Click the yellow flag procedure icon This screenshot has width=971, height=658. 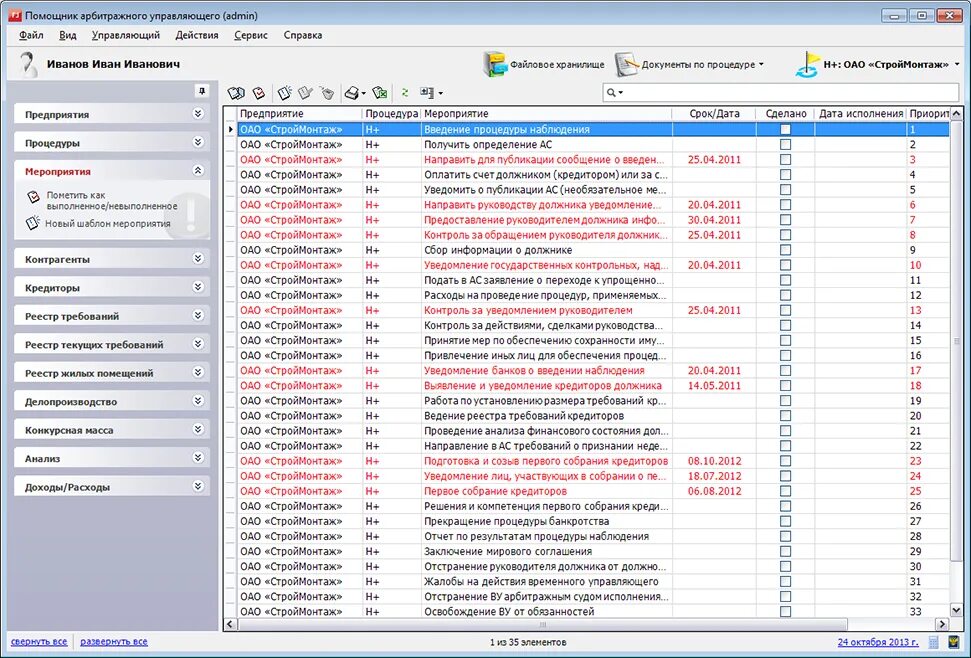(x=808, y=64)
